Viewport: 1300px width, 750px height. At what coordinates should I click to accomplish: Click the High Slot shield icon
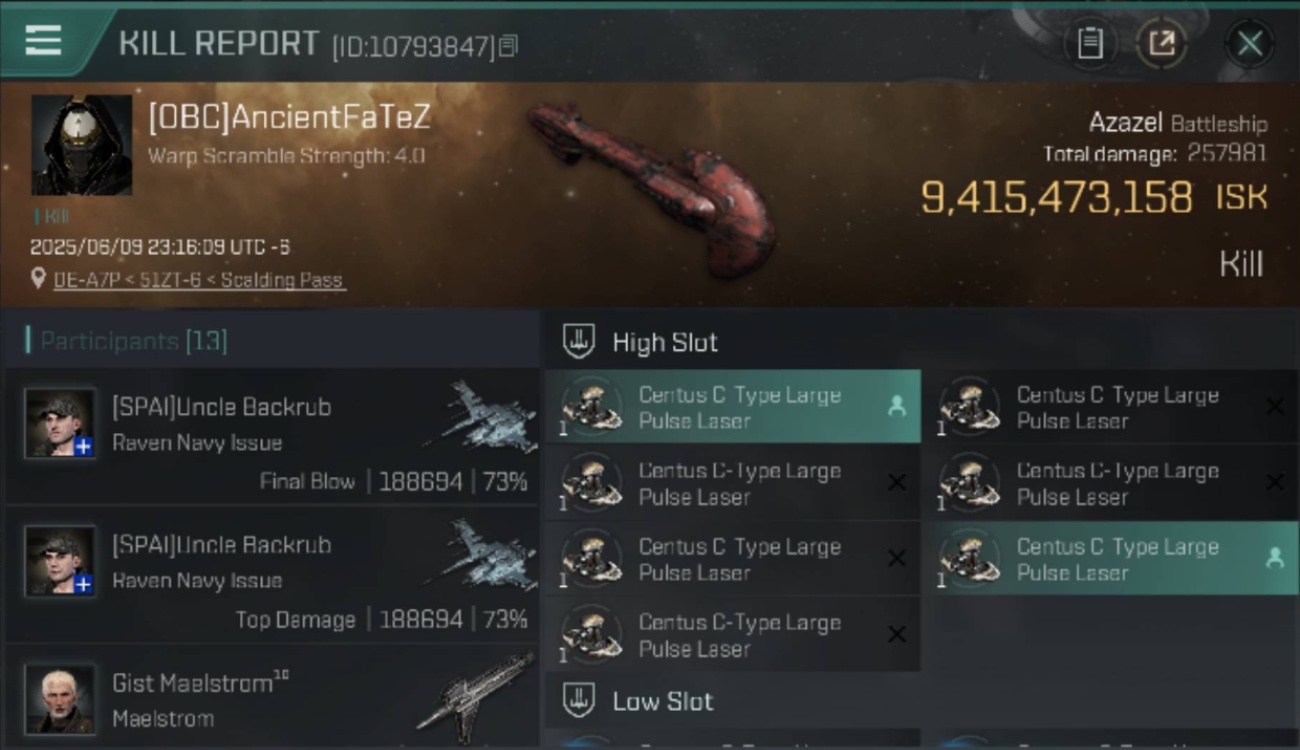(x=578, y=341)
